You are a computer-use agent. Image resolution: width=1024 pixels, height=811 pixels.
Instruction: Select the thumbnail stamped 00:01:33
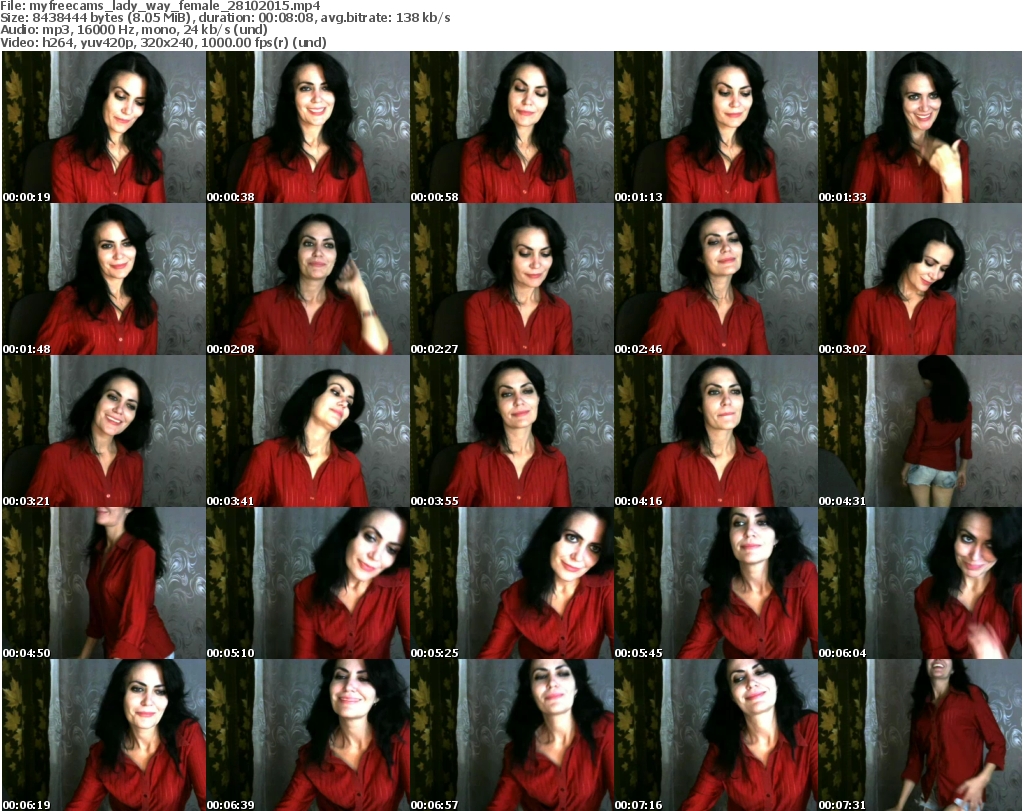(x=920, y=127)
